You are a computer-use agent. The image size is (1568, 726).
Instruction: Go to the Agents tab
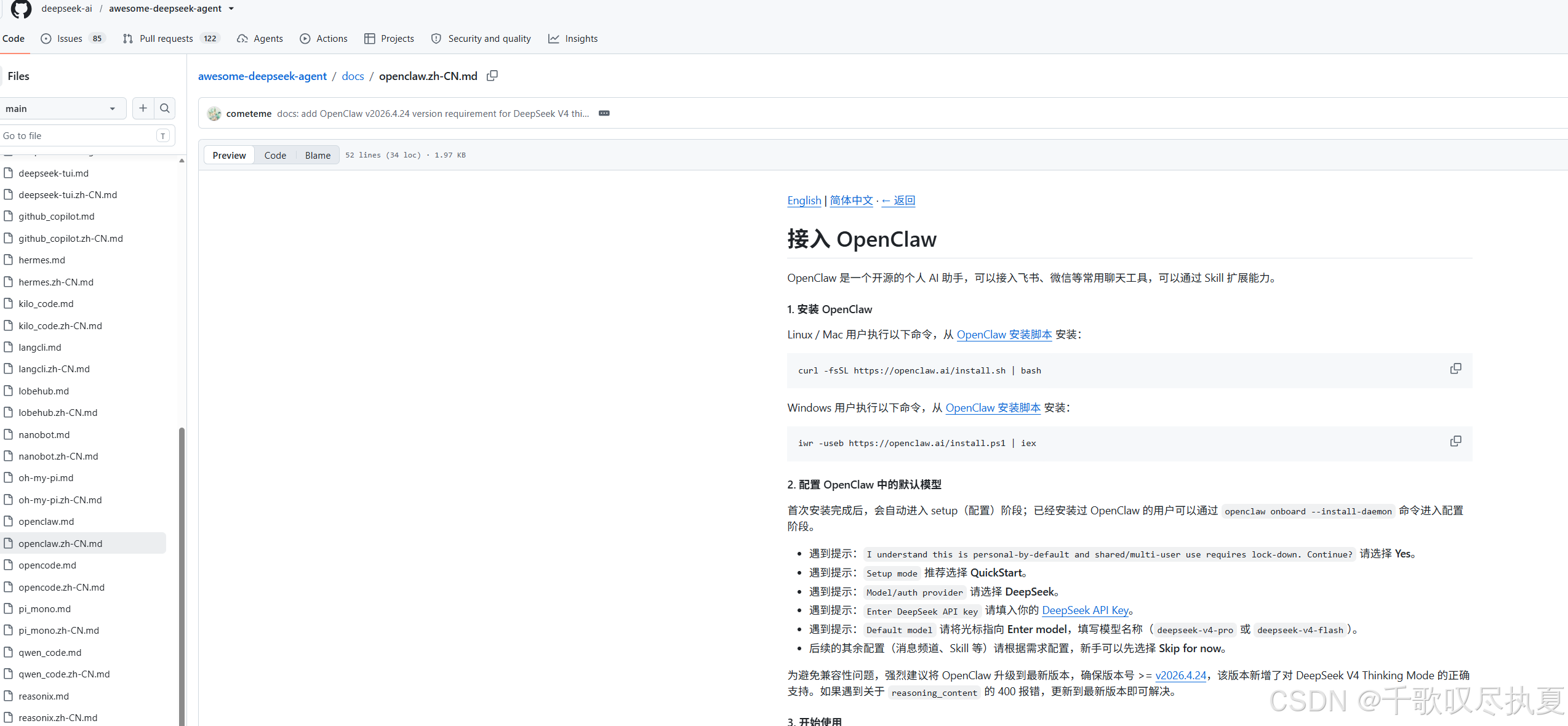click(260, 38)
